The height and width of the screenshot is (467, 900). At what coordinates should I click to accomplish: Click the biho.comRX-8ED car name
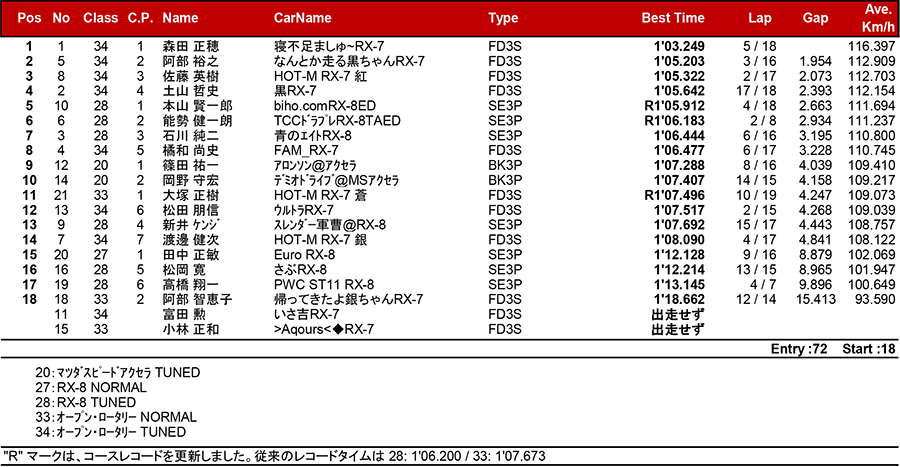[325, 105]
